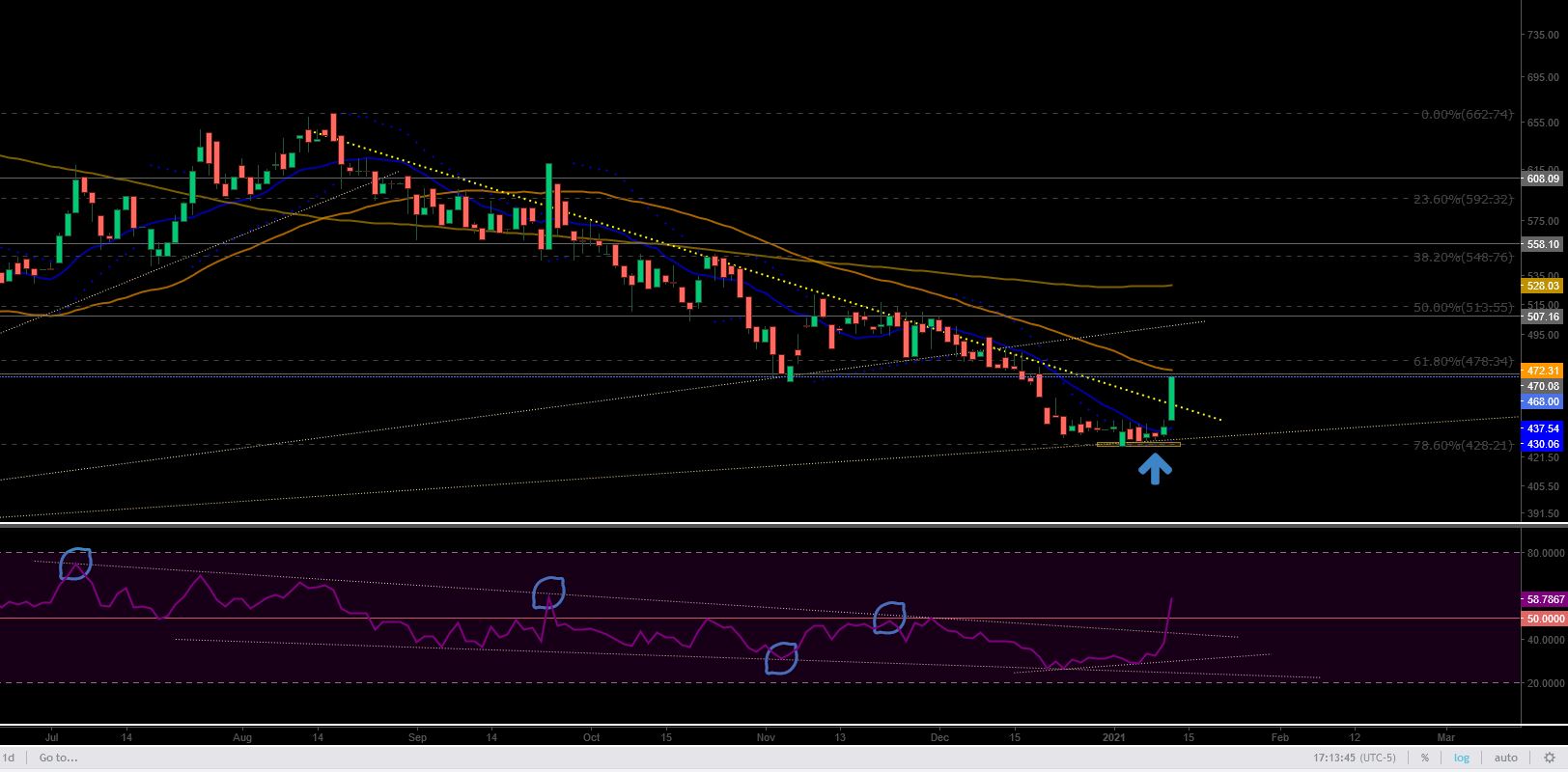Select the circled RSI low in early November
Screen dimensions: 1568x772
(781, 658)
